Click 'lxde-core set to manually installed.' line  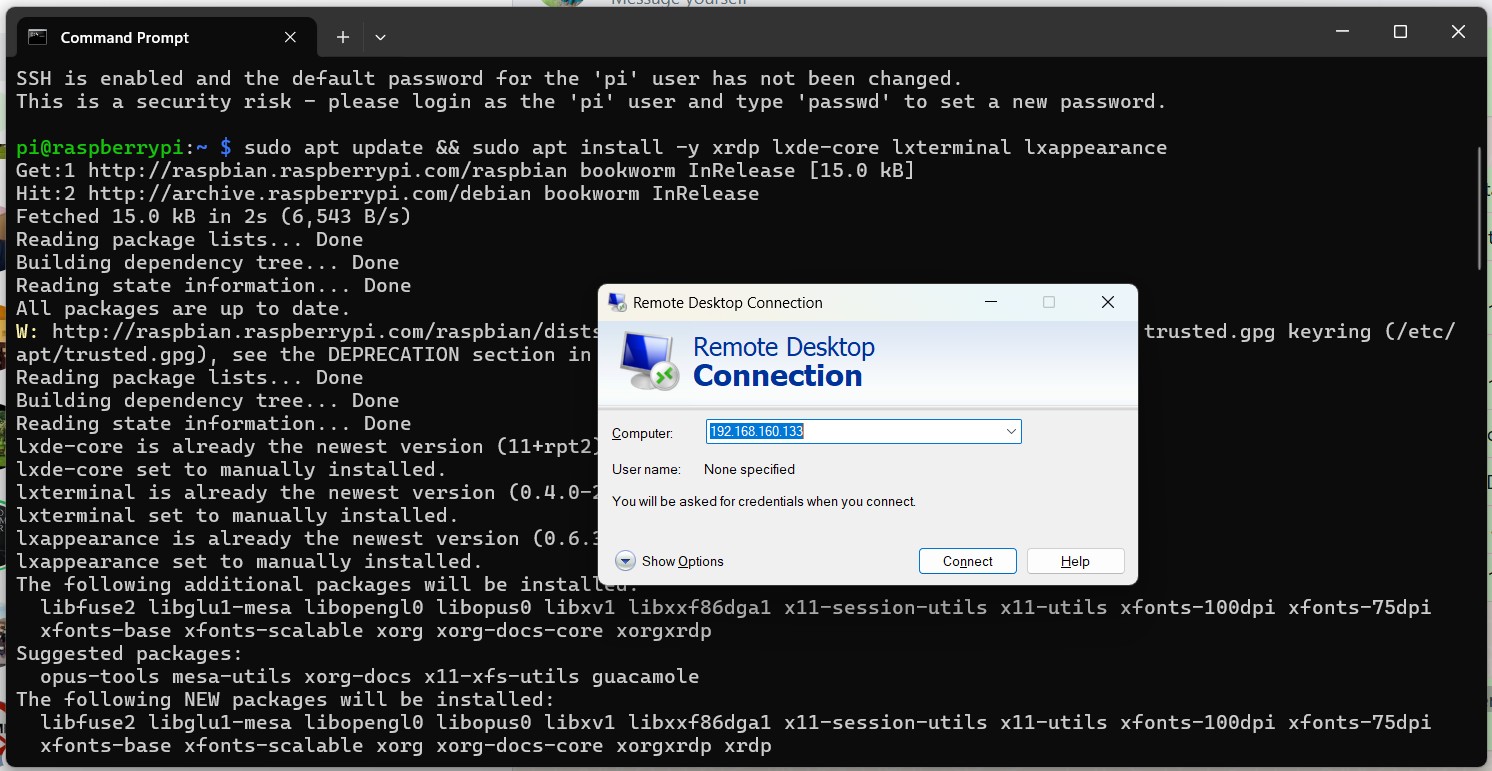pyautogui.click(x=231, y=469)
